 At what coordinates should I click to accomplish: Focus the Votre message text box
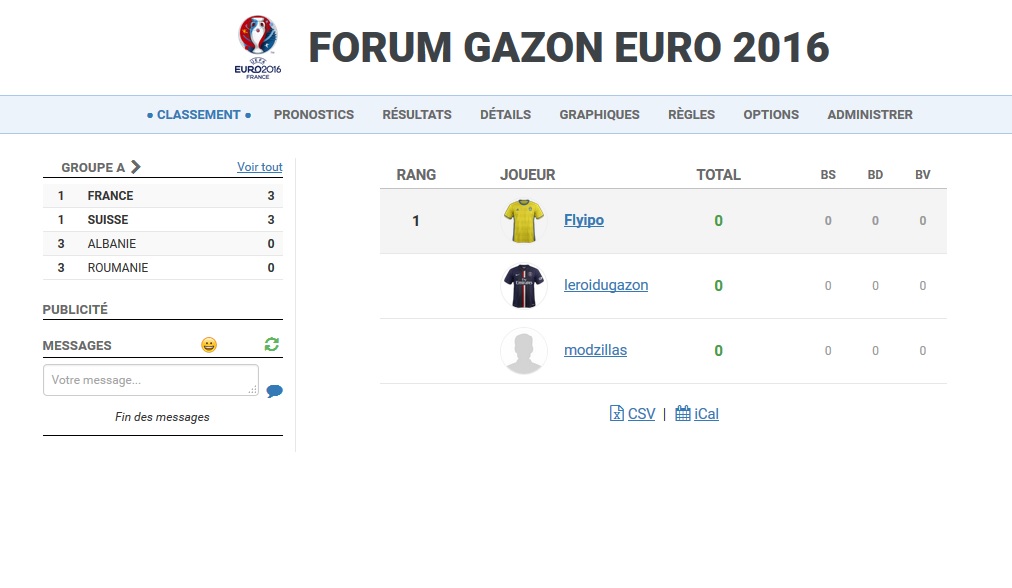[x=151, y=380]
